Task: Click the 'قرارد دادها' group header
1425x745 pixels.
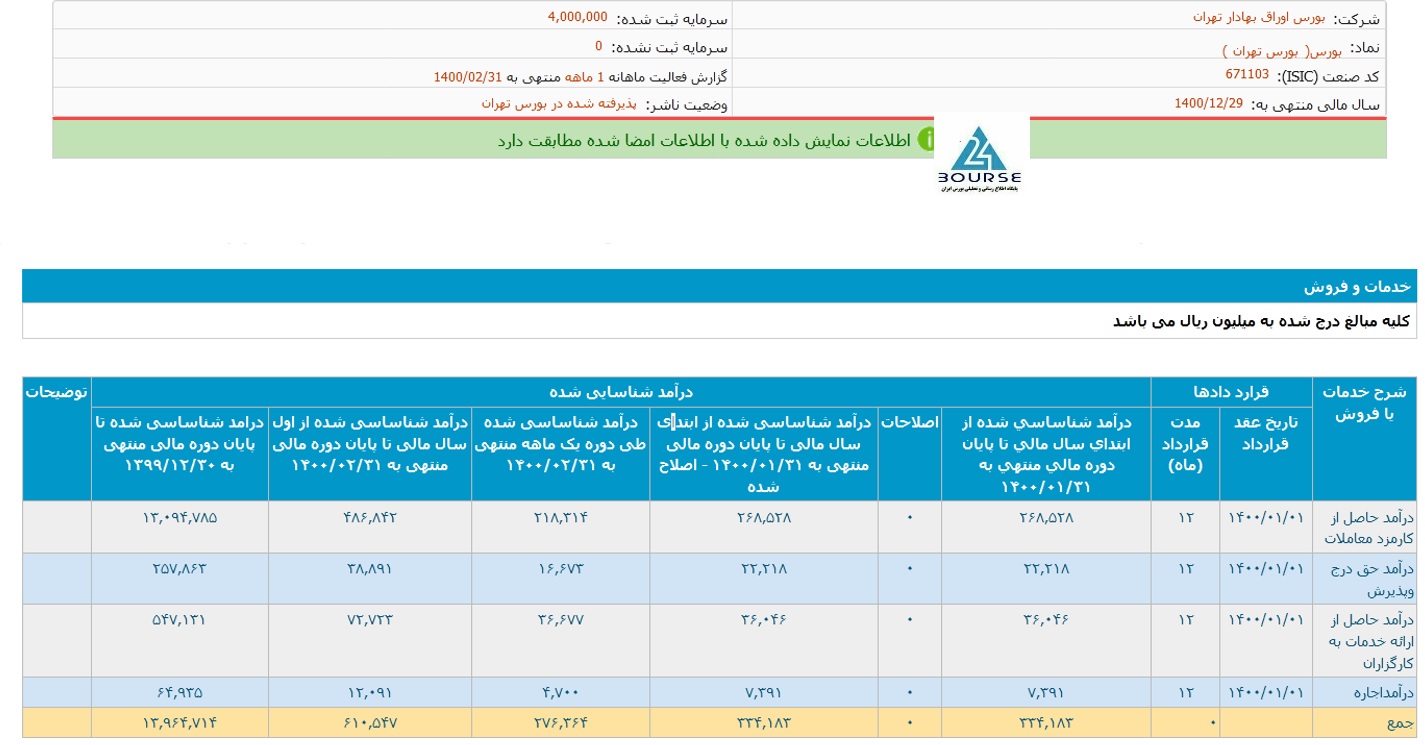Action: pyautogui.click(x=1232, y=391)
